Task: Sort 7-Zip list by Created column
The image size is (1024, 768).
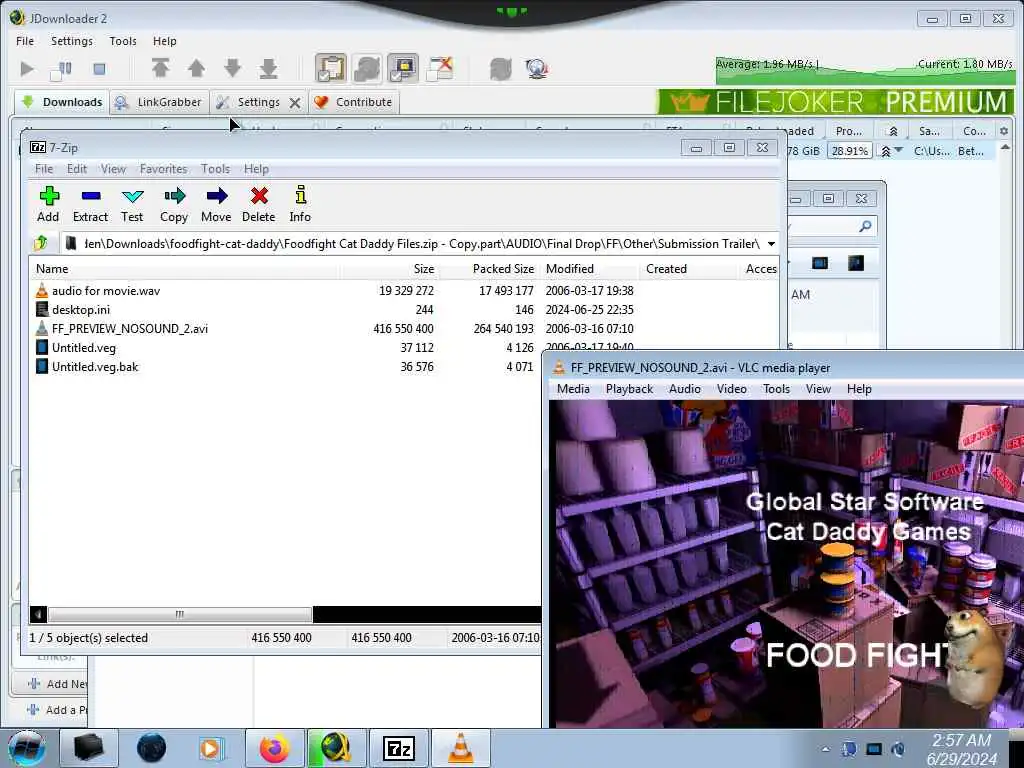Action: click(x=690, y=269)
